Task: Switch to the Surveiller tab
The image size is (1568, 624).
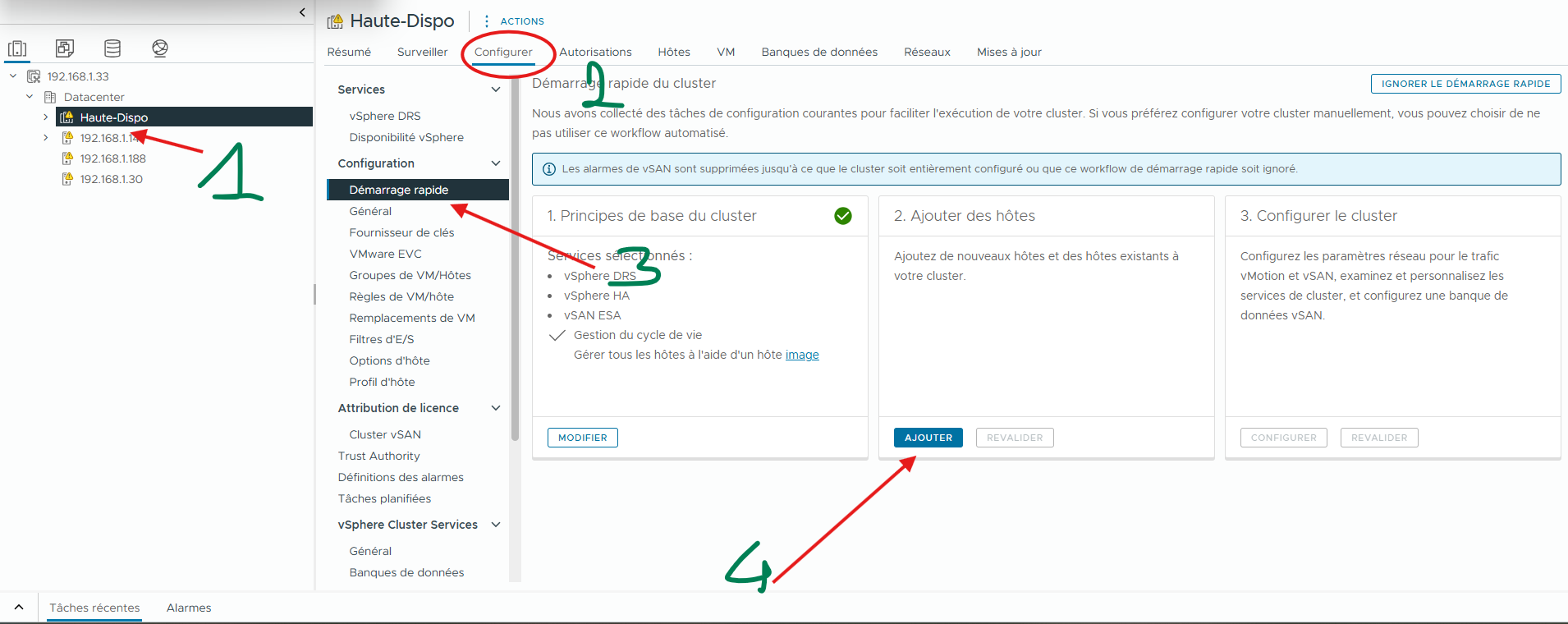Action: (x=423, y=52)
